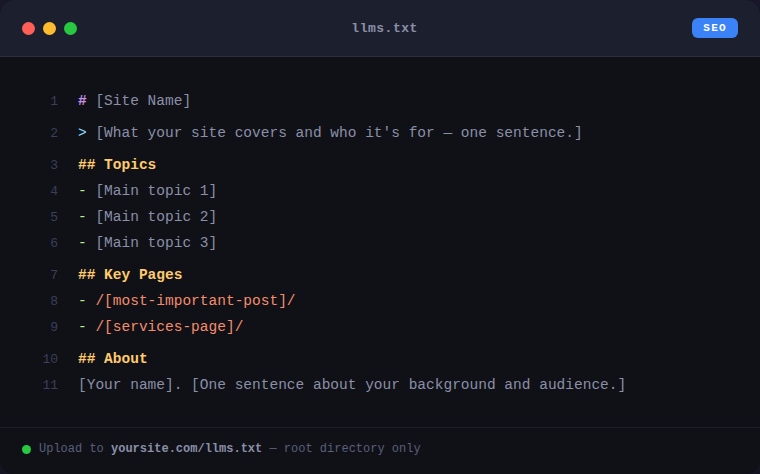
Task: Click the /[most-important-post]/ path
Action: [195, 300]
